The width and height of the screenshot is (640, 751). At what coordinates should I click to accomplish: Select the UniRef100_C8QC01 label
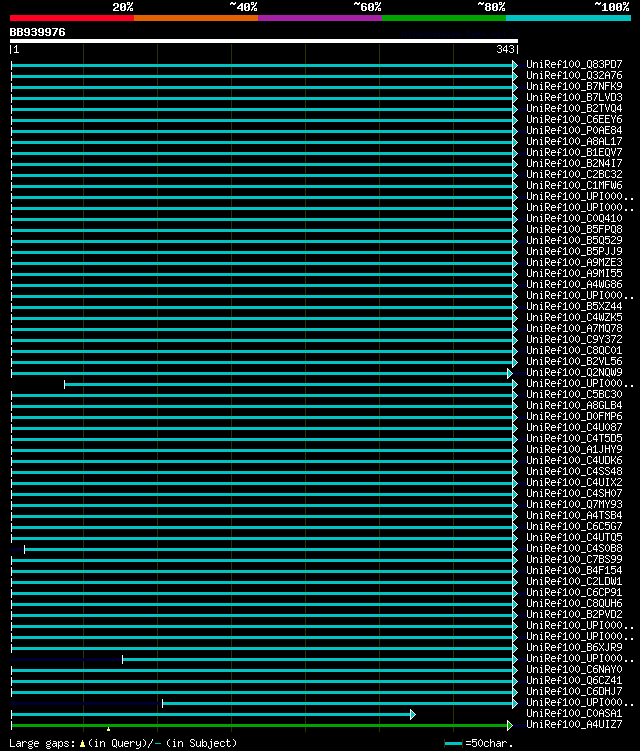(x=574, y=351)
